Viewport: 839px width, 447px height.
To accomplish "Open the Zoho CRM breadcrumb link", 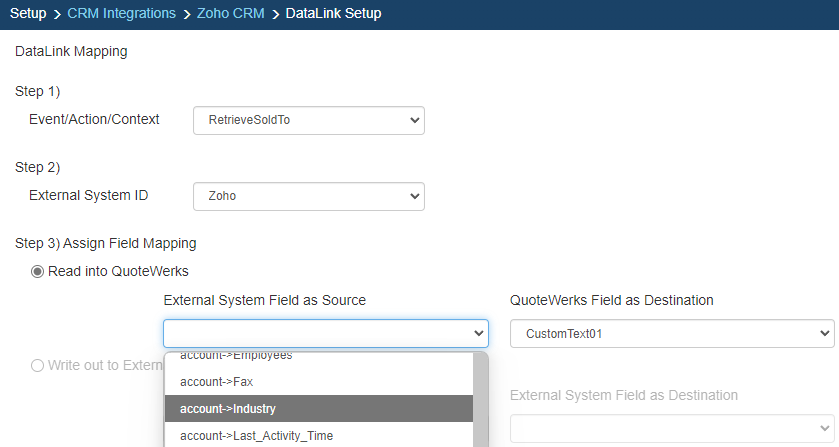I will [x=232, y=14].
